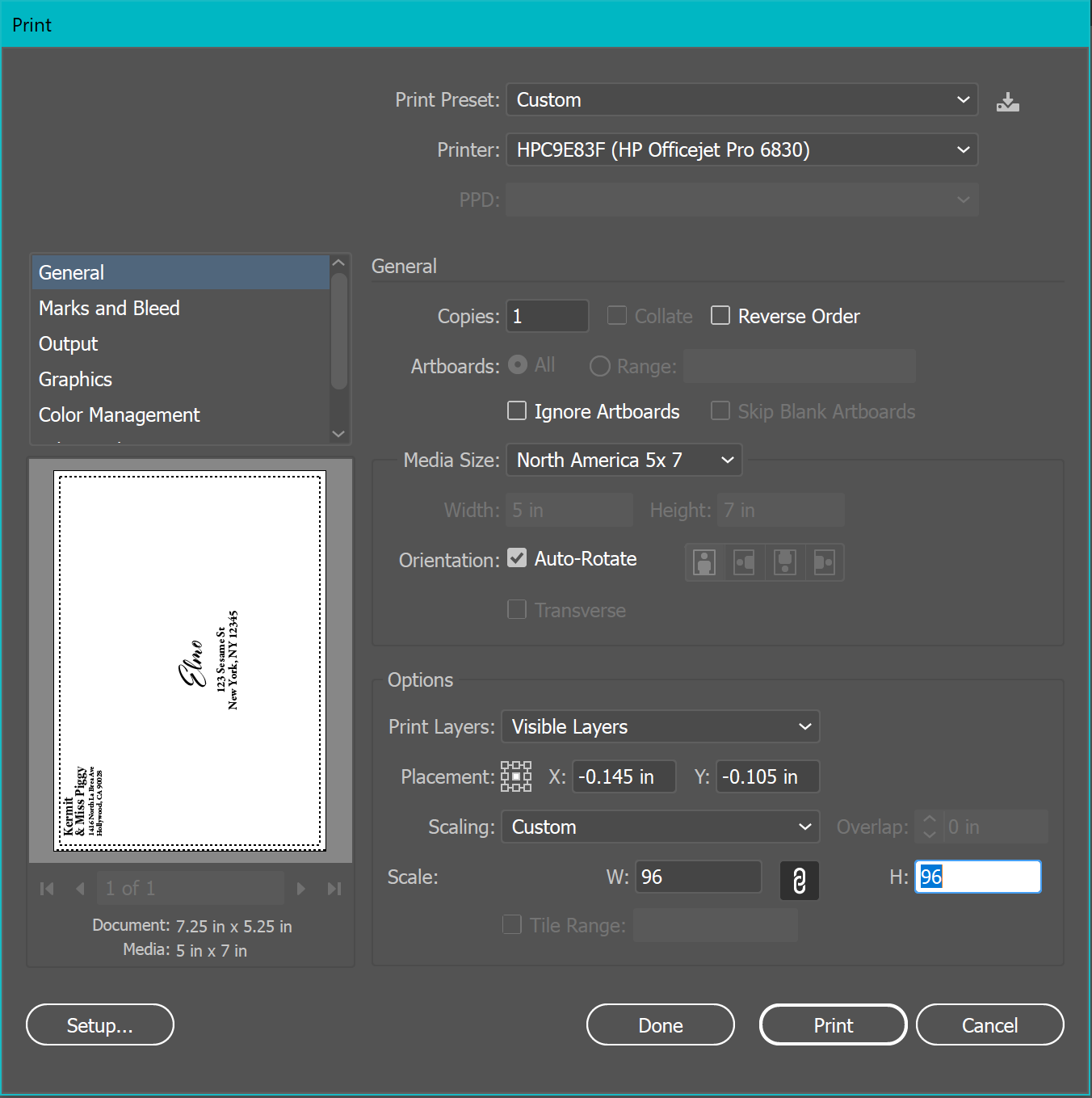Click Print to start printing
Image resolution: width=1092 pixels, height=1098 pixels.
pyautogui.click(x=833, y=1024)
